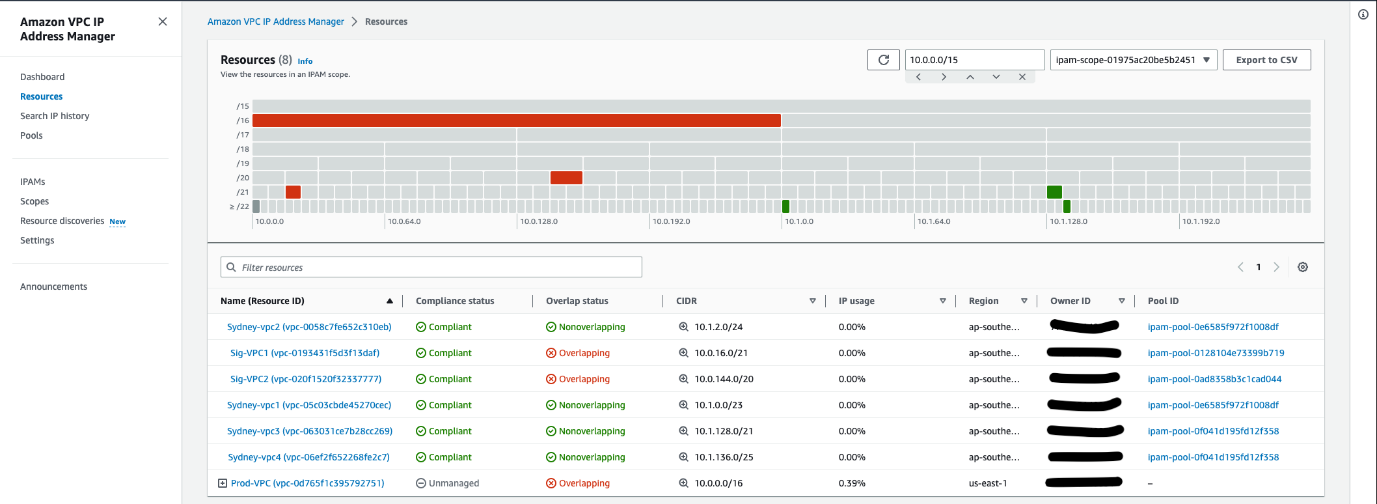Click the CIDR input field showing 10.0.0.0/15
Viewport: 1377px width, 504px height.
click(x=975, y=60)
